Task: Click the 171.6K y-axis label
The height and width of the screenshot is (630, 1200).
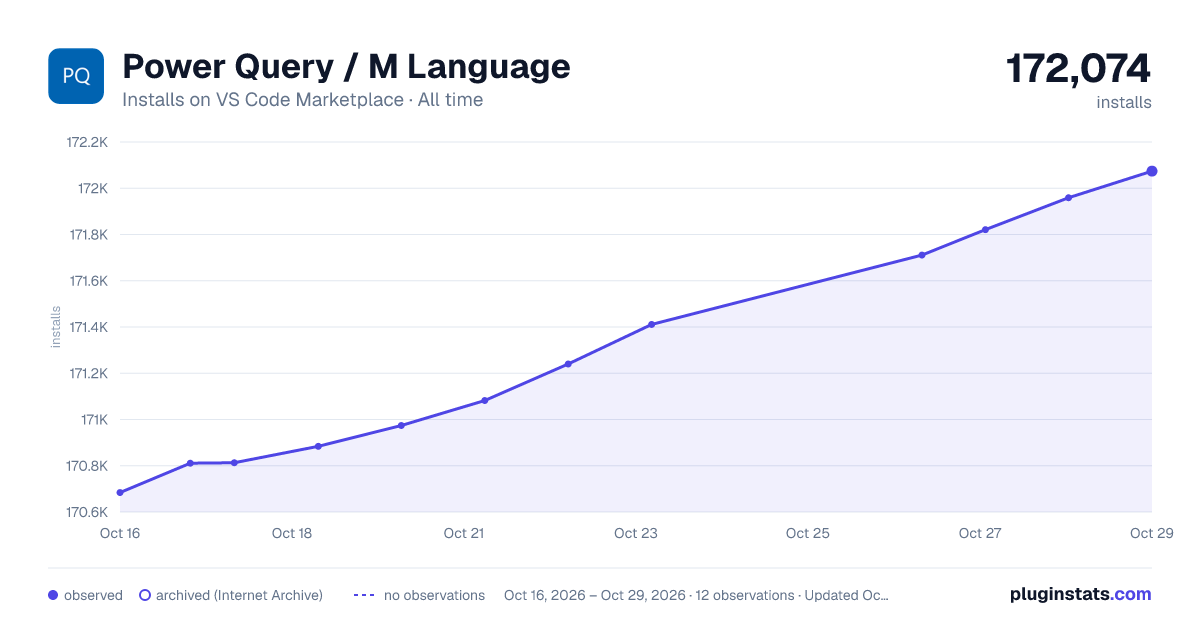Action: coord(88,281)
